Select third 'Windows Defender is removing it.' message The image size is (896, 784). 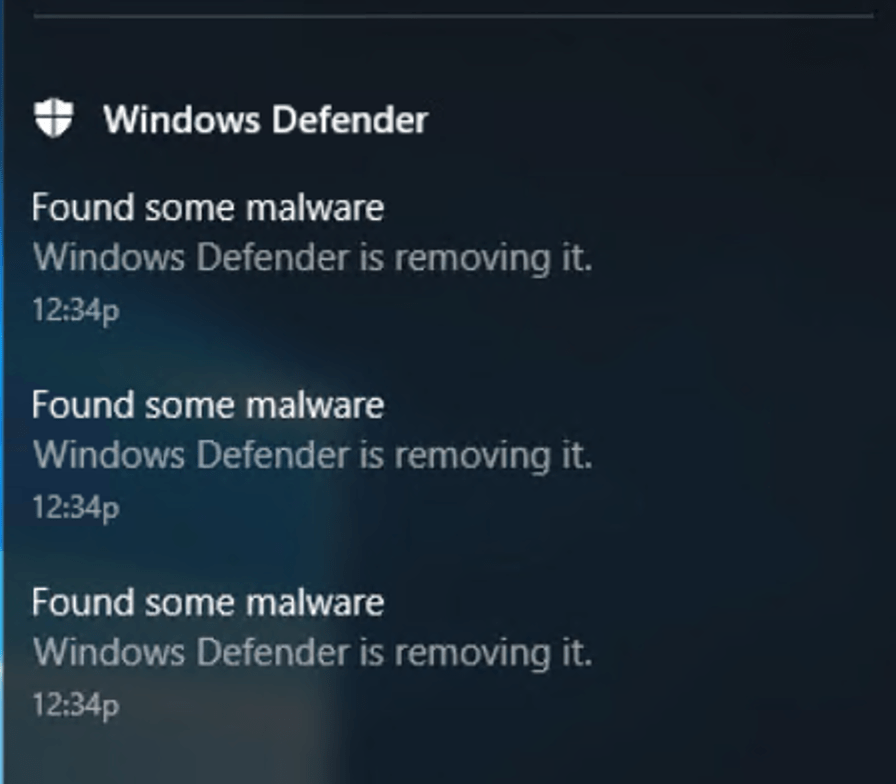click(x=313, y=653)
